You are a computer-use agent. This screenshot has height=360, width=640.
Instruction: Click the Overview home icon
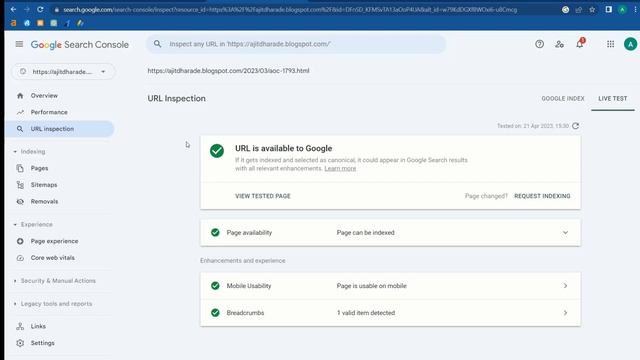point(20,96)
